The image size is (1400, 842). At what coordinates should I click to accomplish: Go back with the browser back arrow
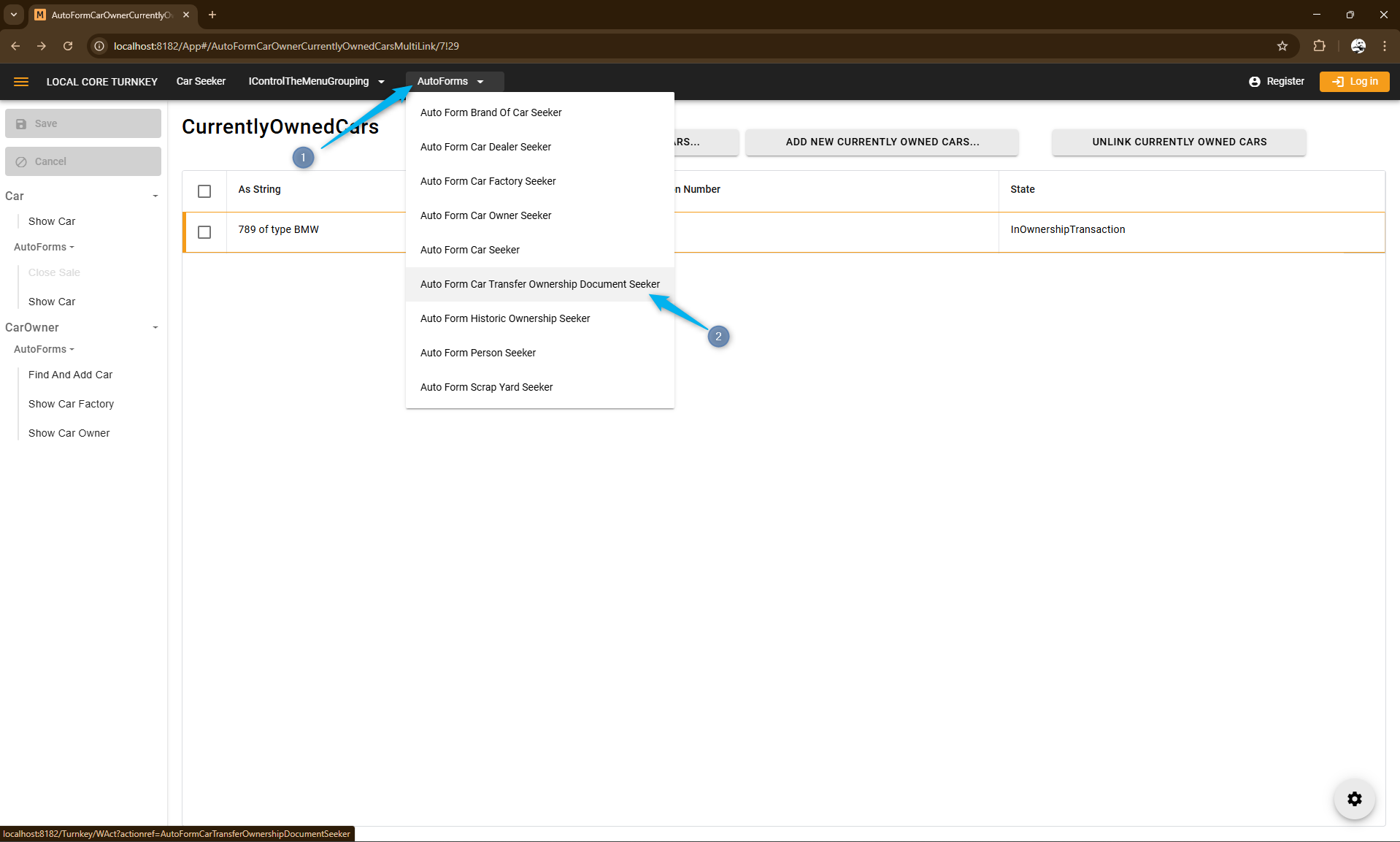(15, 46)
